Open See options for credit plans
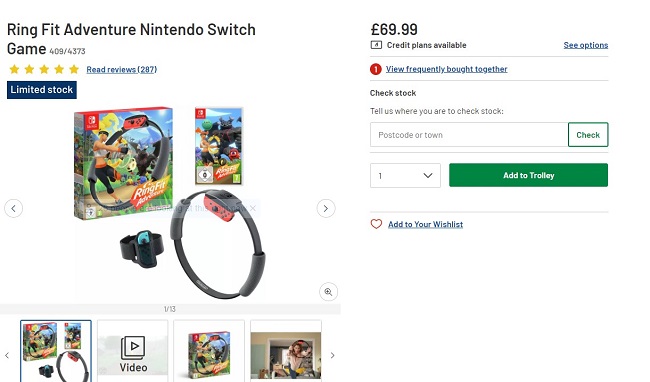 click(586, 45)
